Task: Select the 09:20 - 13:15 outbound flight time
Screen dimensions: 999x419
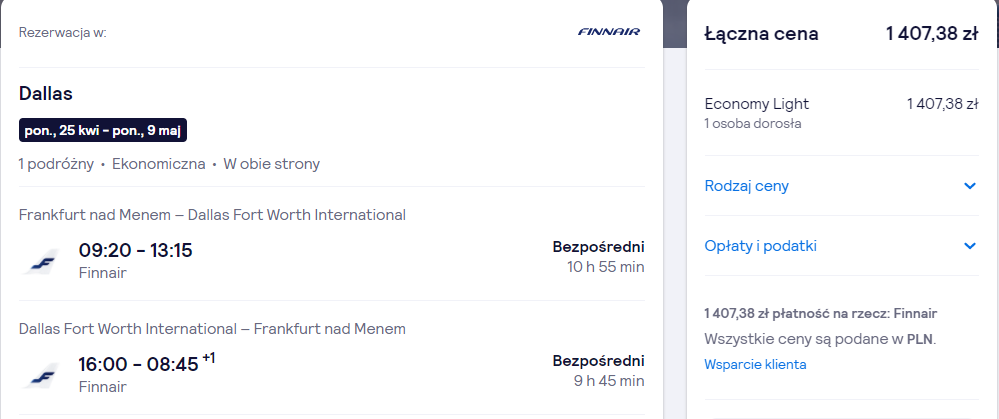Action: tap(136, 250)
